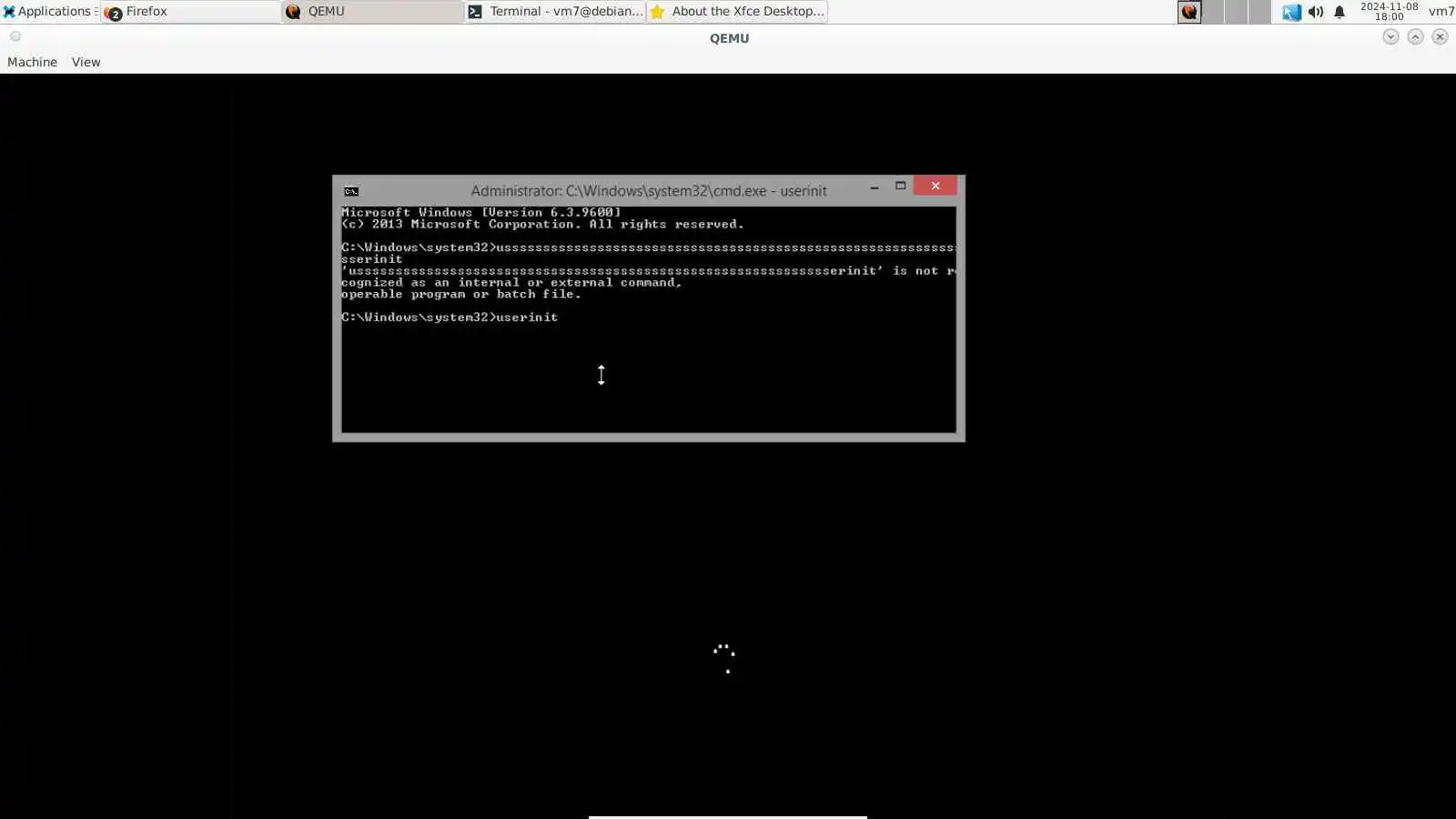Image resolution: width=1456 pixels, height=819 pixels.
Task: Open About the Xfce Desktop taskbar item
Action: (x=736, y=11)
